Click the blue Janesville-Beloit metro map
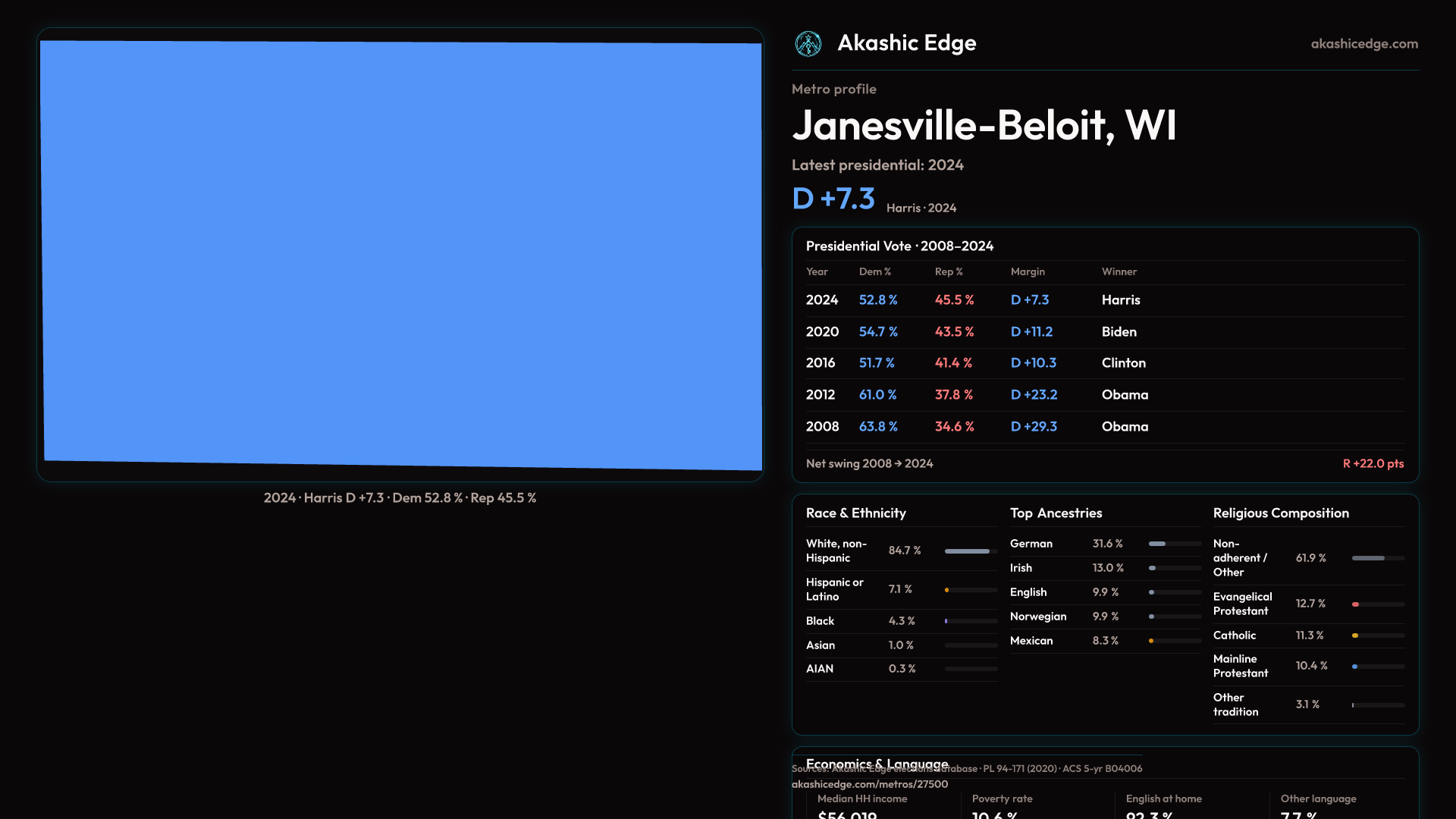The image size is (1456, 819). (x=402, y=254)
